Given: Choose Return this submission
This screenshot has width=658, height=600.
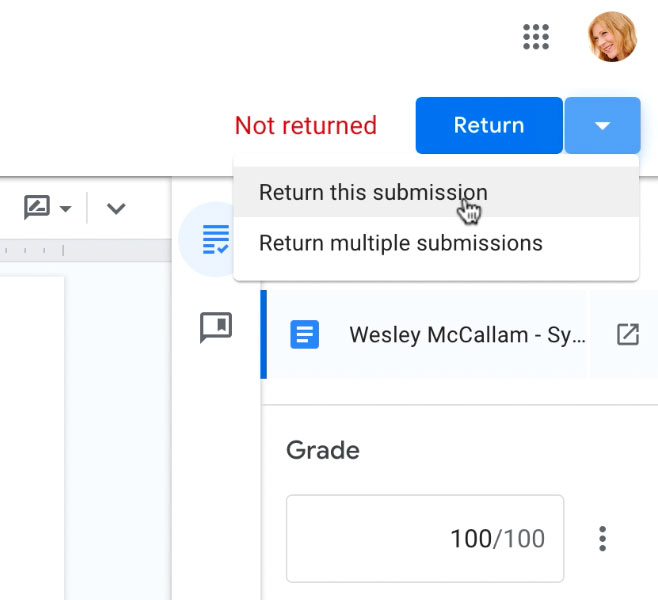Looking at the screenshot, I should pyautogui.click(x=436, y=192).
